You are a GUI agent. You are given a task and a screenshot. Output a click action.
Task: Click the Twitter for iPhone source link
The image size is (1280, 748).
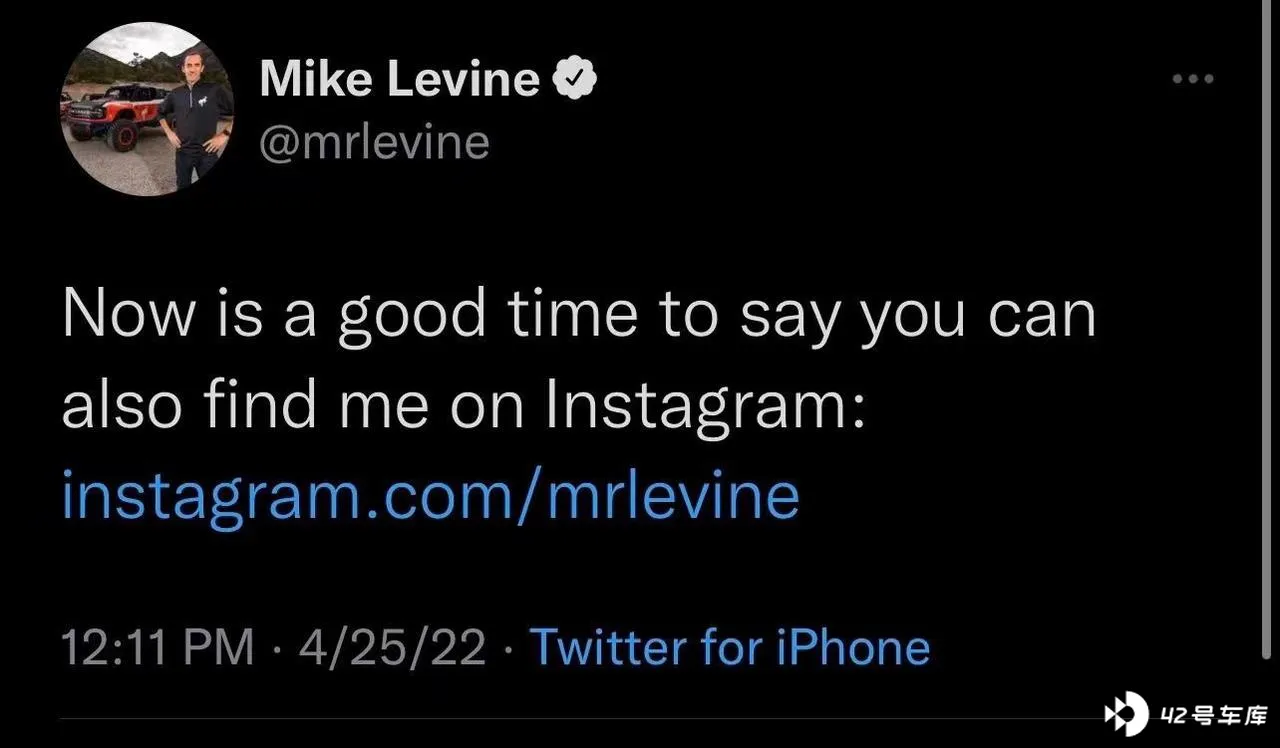click(729, 647)
